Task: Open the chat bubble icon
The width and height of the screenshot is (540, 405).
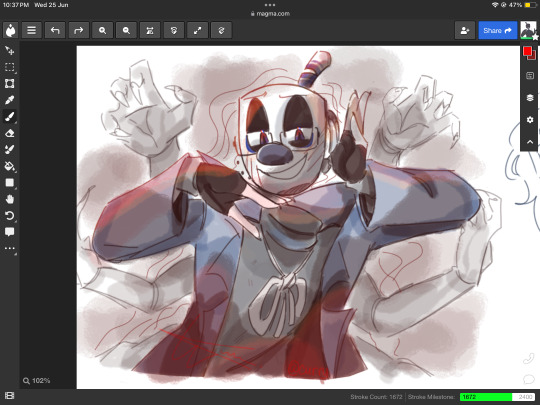Action: 528,380
